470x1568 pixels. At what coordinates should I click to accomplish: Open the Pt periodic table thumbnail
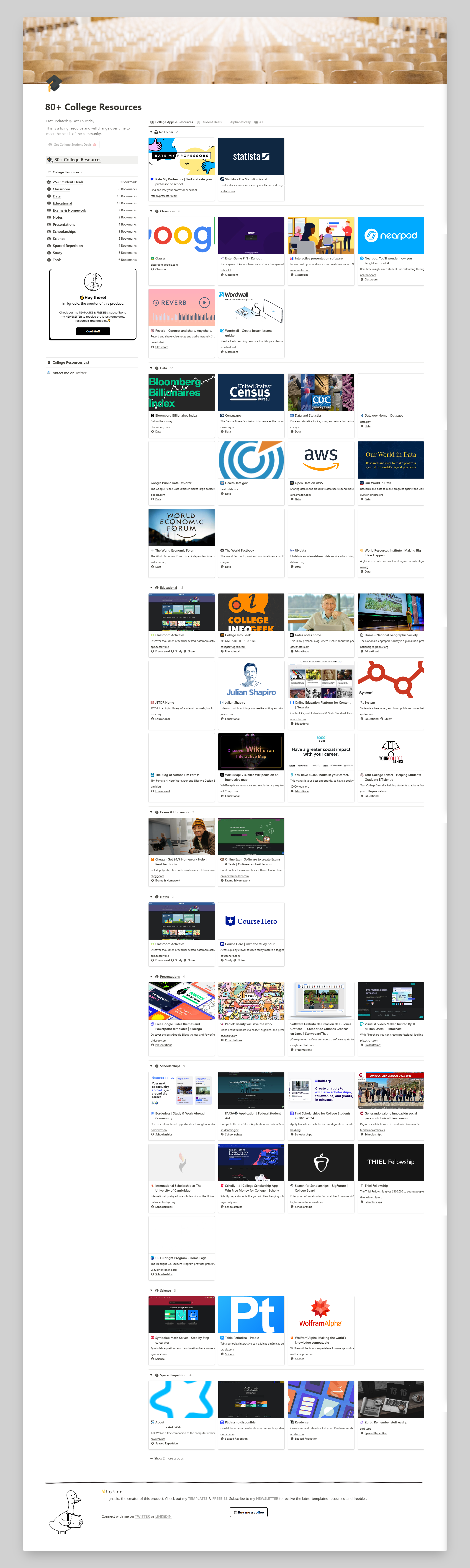click(x=251, y=1315)
